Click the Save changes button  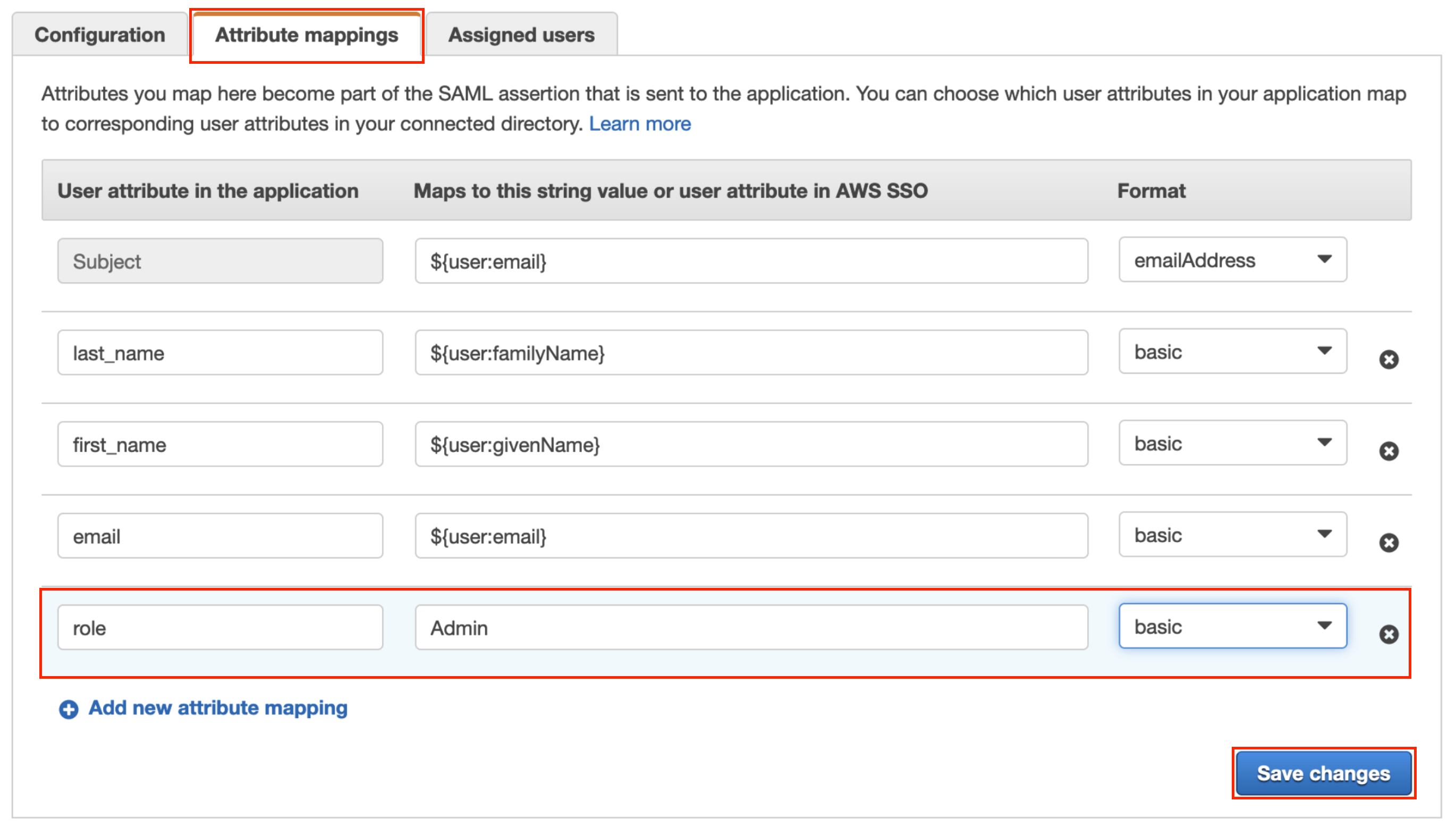(1323, 773)
